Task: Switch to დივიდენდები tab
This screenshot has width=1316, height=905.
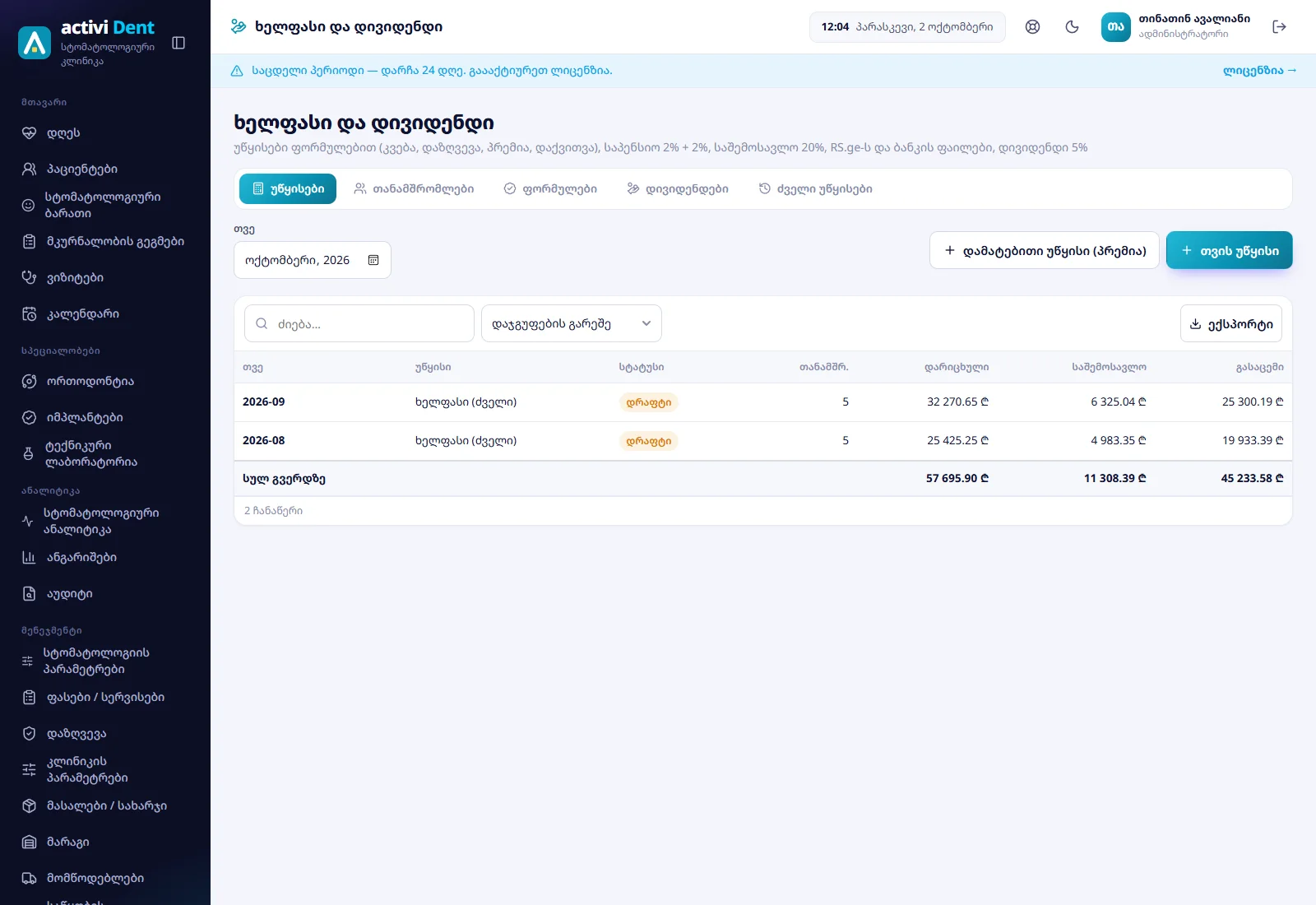Action: (x=678, y=188)
